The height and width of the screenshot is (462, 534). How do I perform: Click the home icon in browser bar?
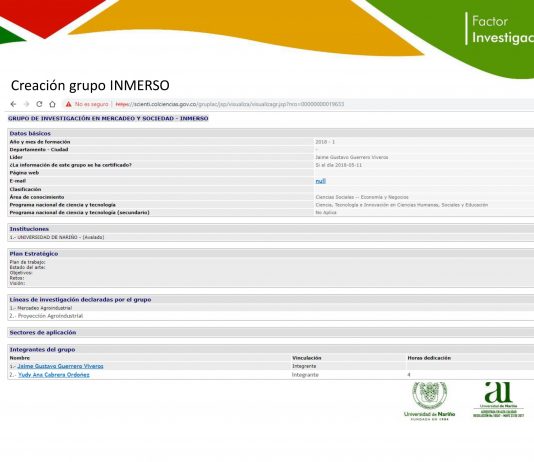52,104
